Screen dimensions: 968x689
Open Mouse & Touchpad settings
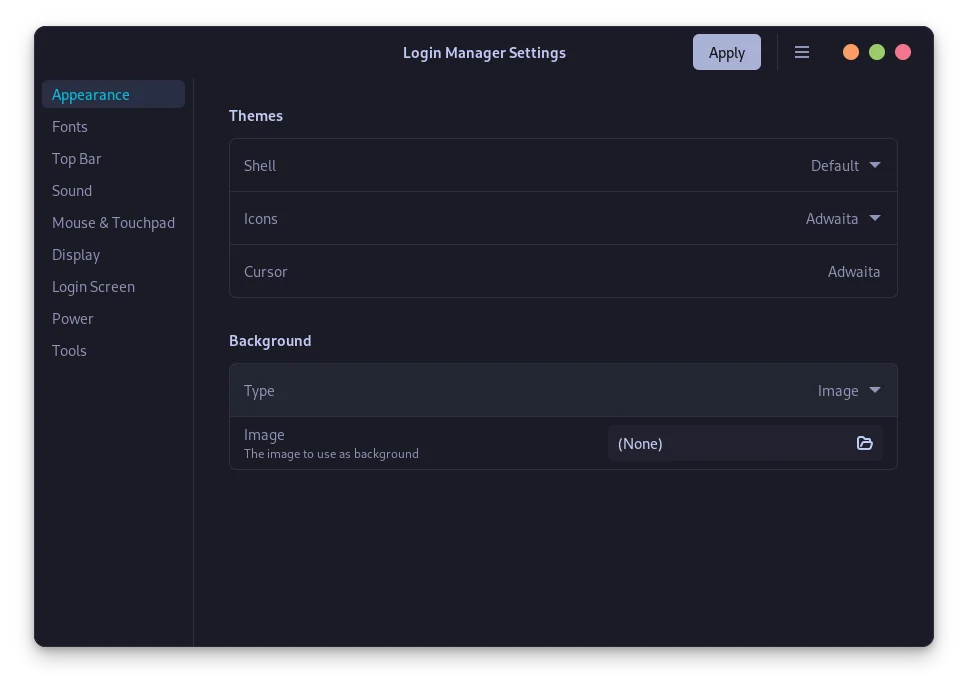tap(113, 222)
